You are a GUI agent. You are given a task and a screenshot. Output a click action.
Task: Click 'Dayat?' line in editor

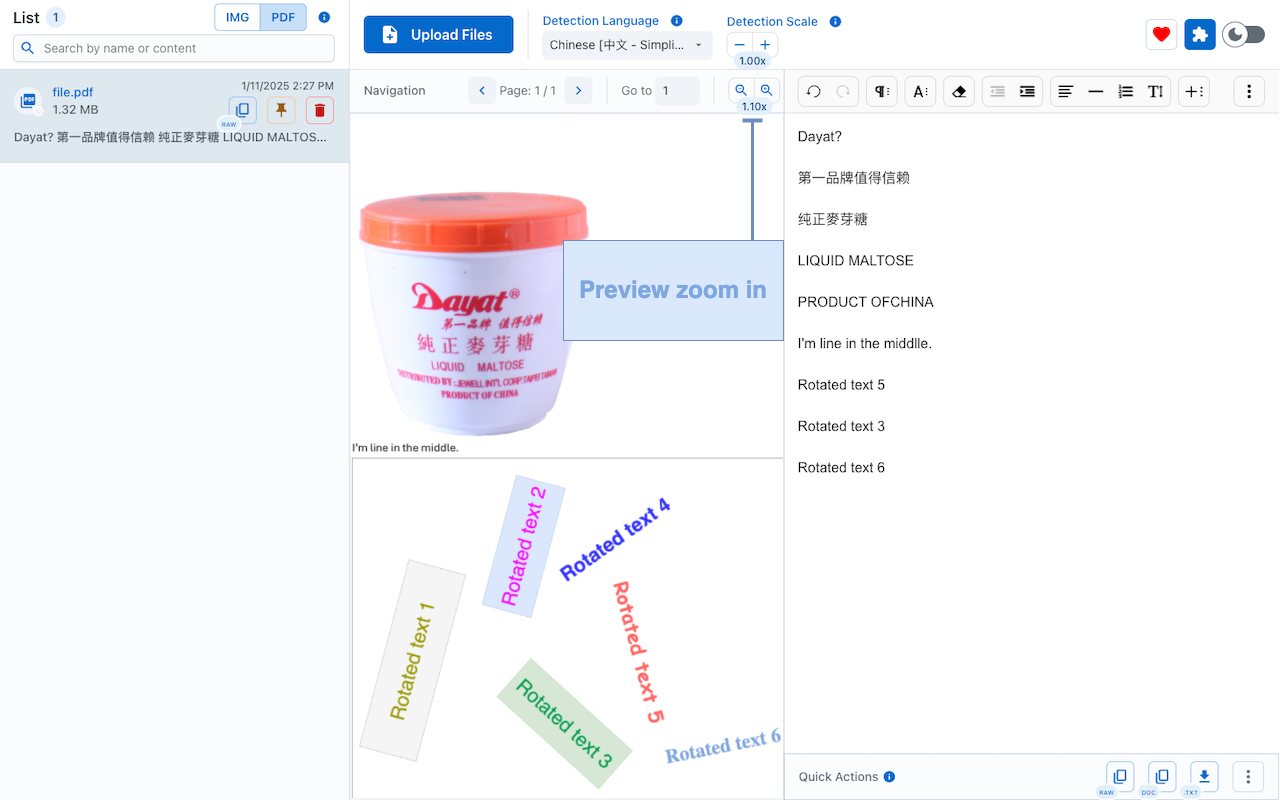820,137
